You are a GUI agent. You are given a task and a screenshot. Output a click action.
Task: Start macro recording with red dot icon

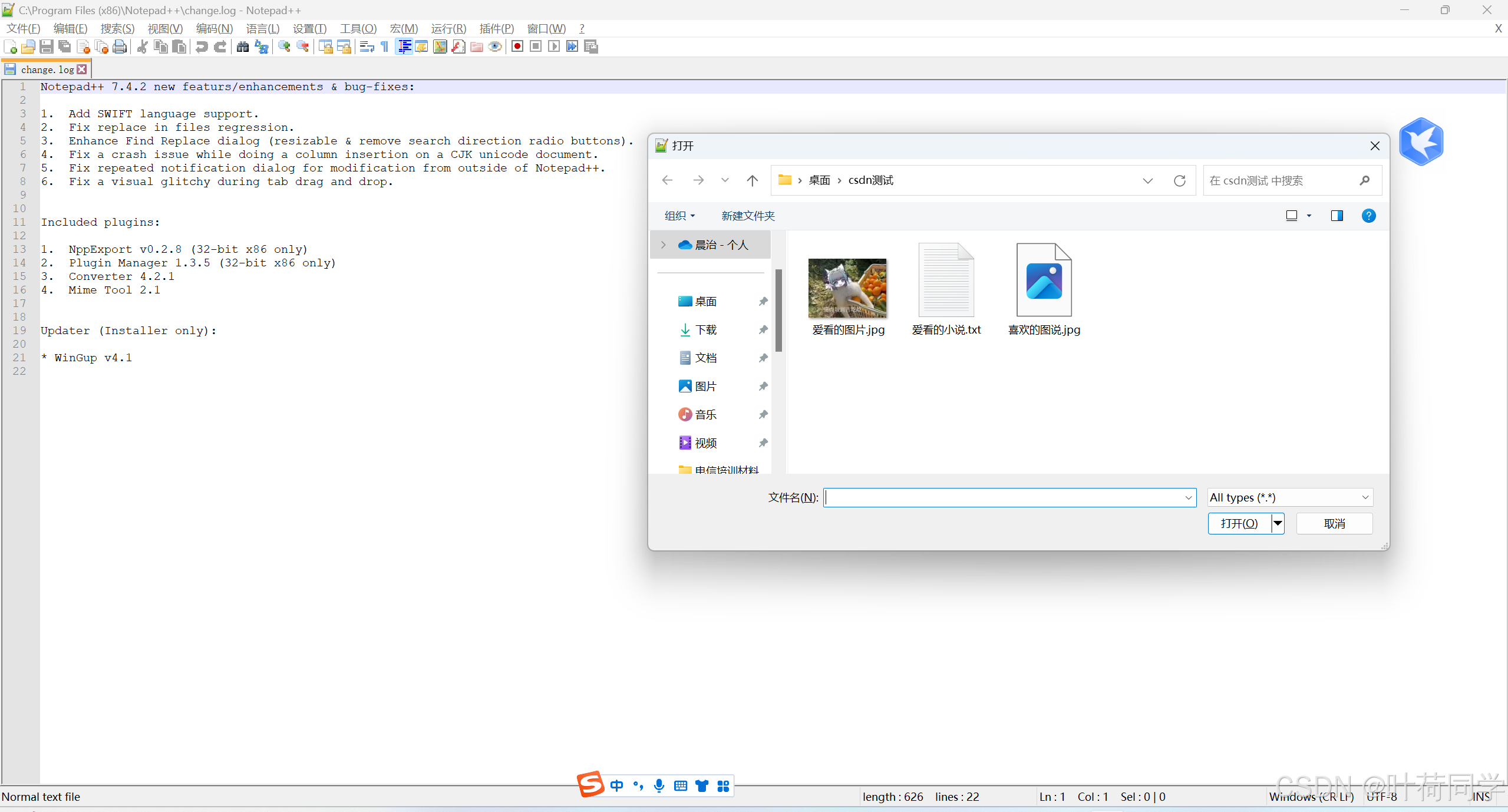pyautogui.click(x=517, y=47)
